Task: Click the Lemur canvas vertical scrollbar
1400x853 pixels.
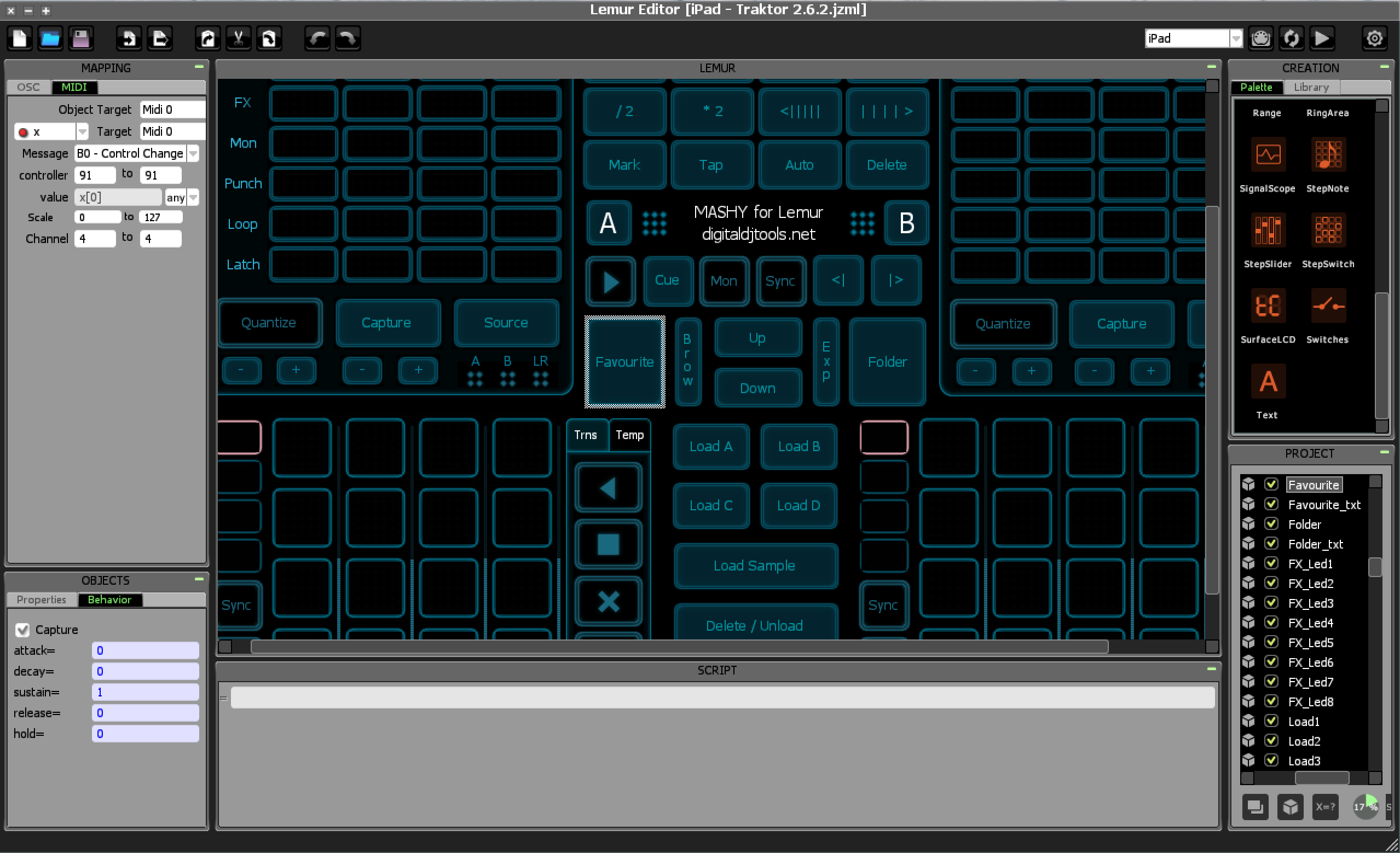Action: pyautogui.click(x=1211, y=399)
